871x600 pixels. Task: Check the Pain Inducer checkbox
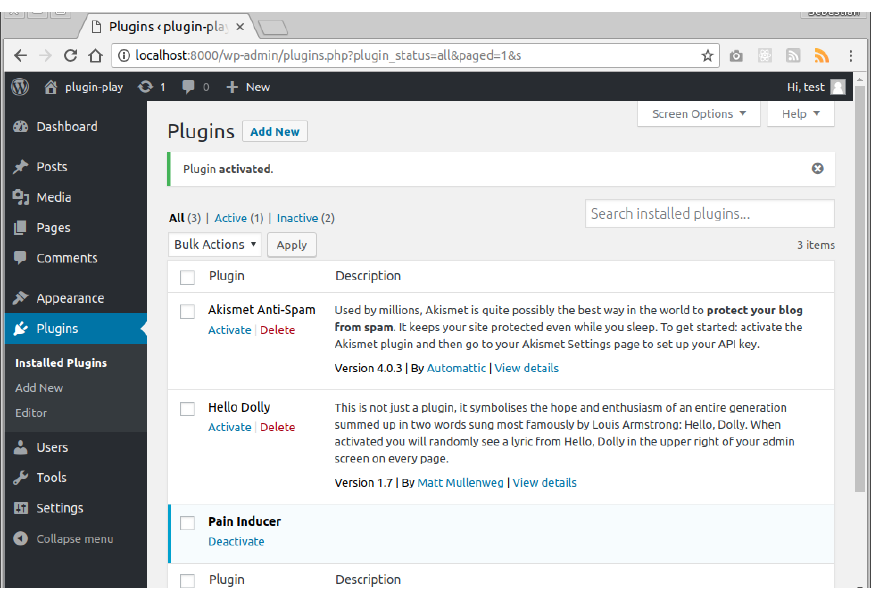coord(187,523)
